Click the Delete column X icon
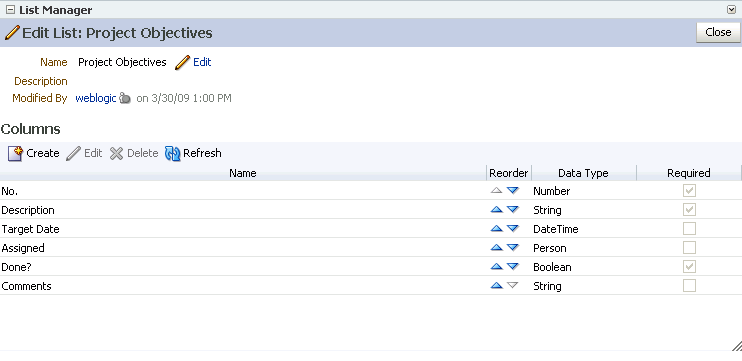This screenshot has height=361, width=742. 116,153
